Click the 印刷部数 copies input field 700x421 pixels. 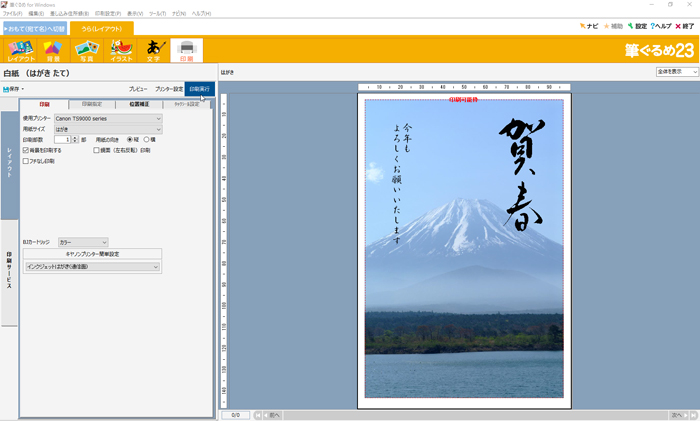(61, 140)
